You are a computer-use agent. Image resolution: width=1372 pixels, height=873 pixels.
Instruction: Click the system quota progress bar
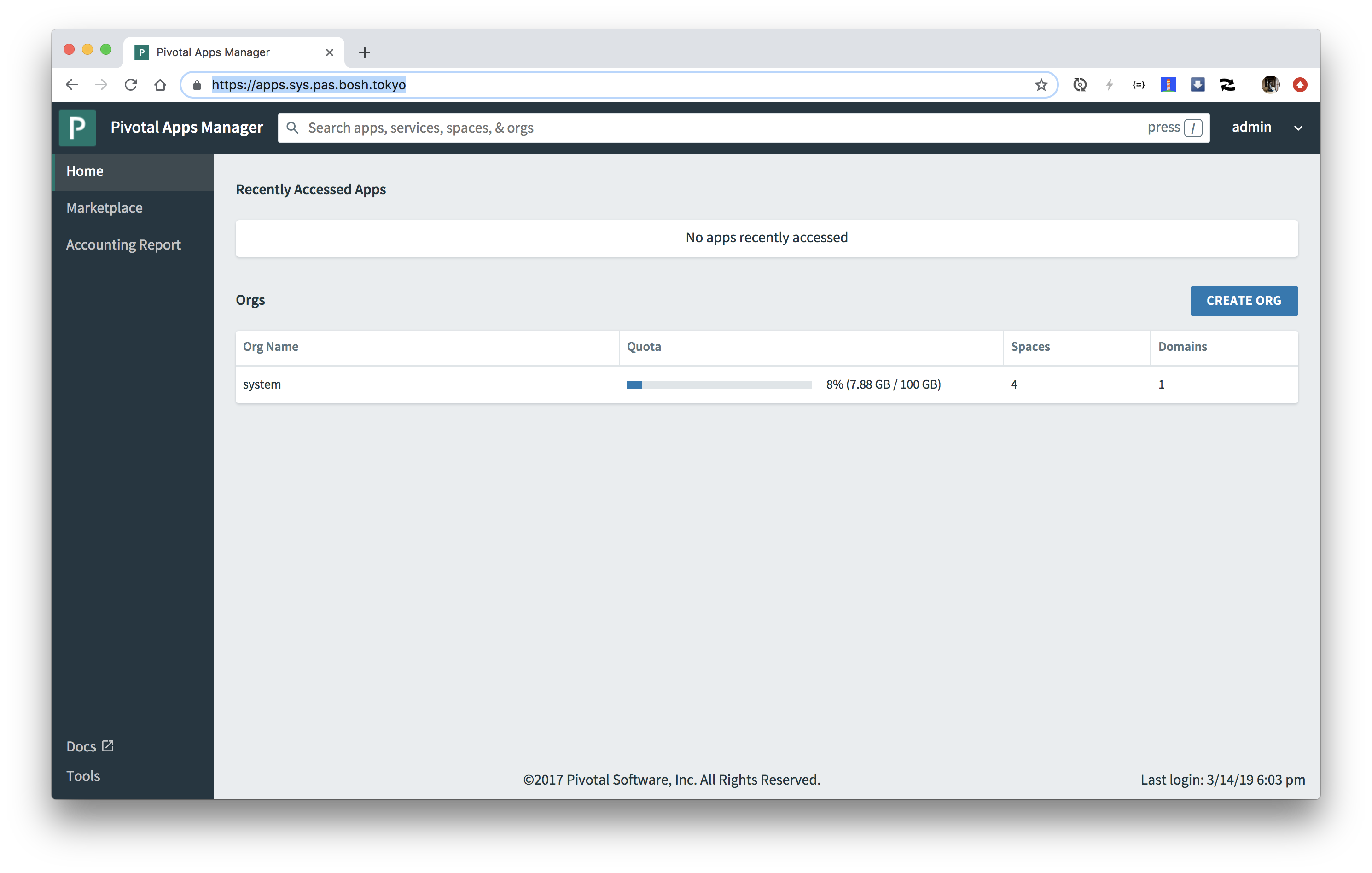coord(719,384)
